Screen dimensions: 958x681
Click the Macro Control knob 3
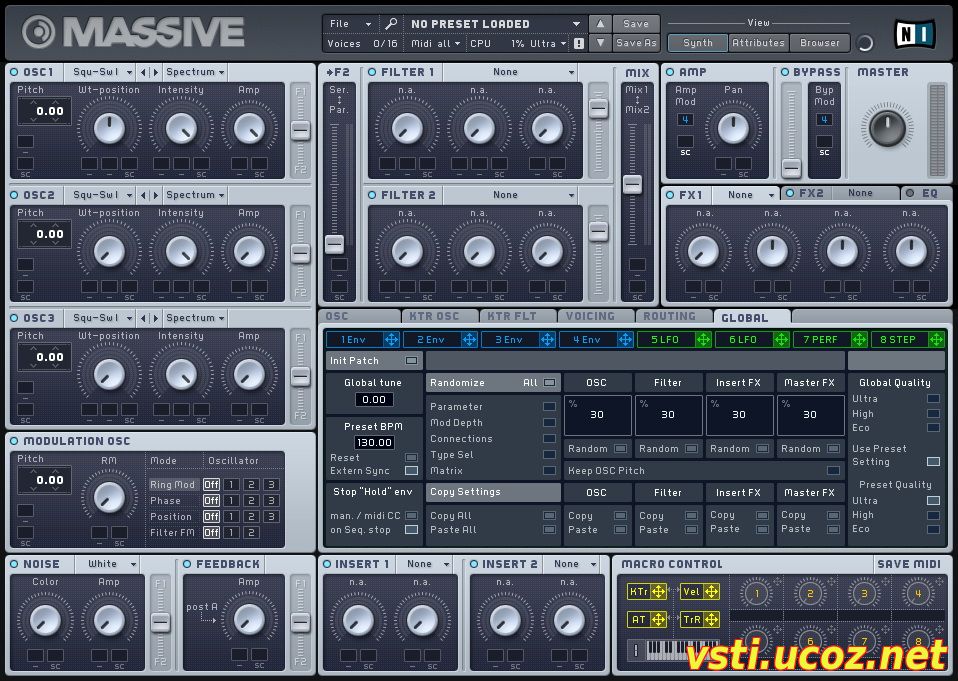click(x=864, y=593)
